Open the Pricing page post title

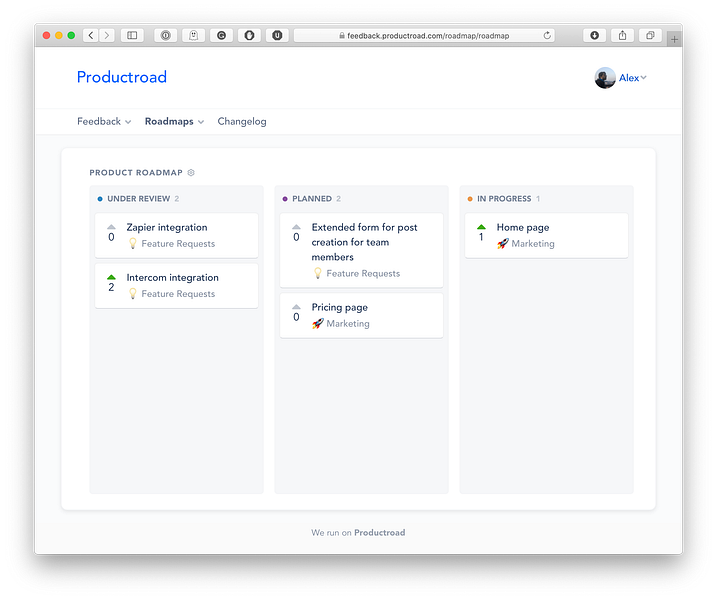tap(340, 307)
